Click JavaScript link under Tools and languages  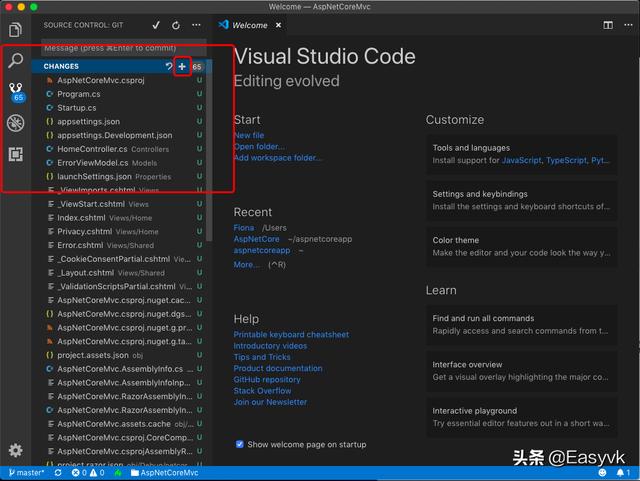[x=522, y=160]
